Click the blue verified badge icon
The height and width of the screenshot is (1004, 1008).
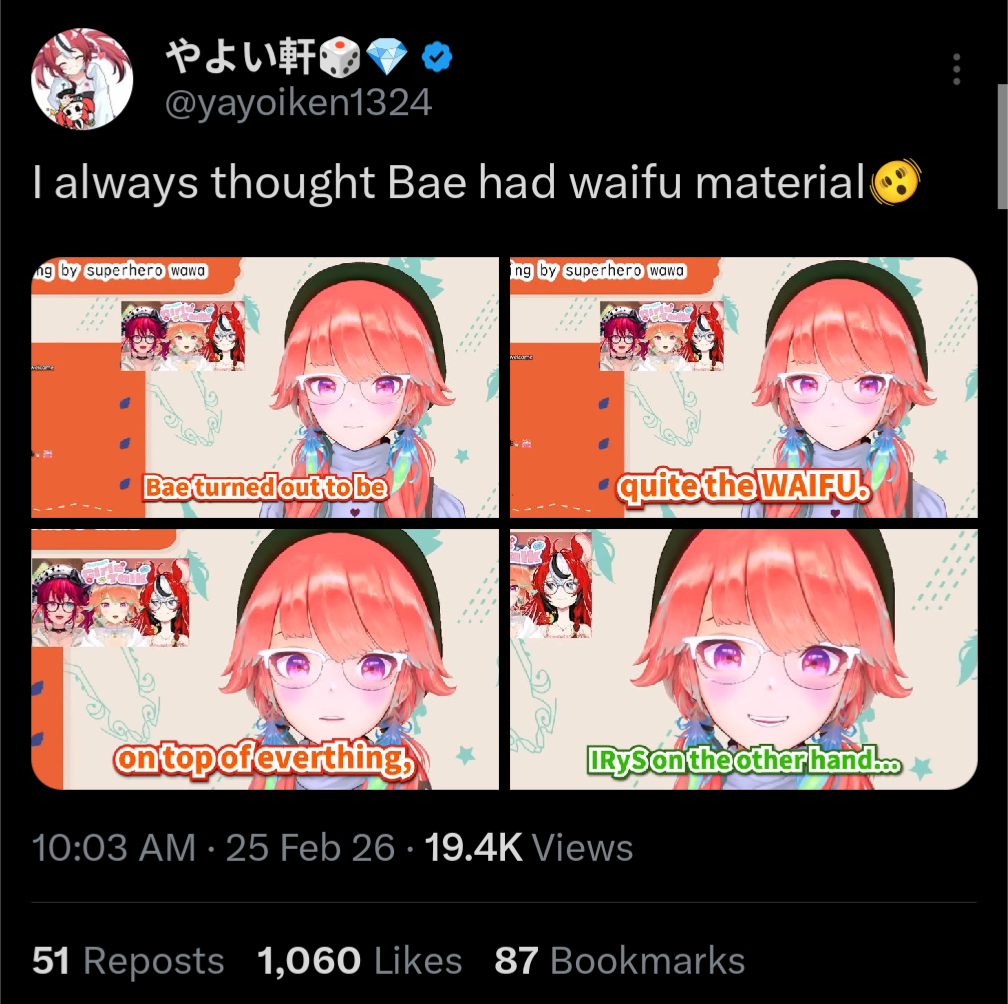coord(436,58)
